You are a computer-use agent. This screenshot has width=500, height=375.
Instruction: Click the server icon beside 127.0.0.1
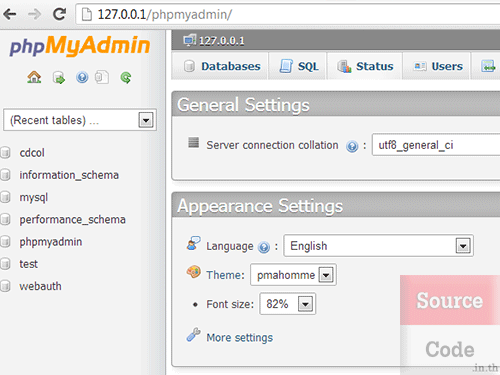(x=190, y=40)
